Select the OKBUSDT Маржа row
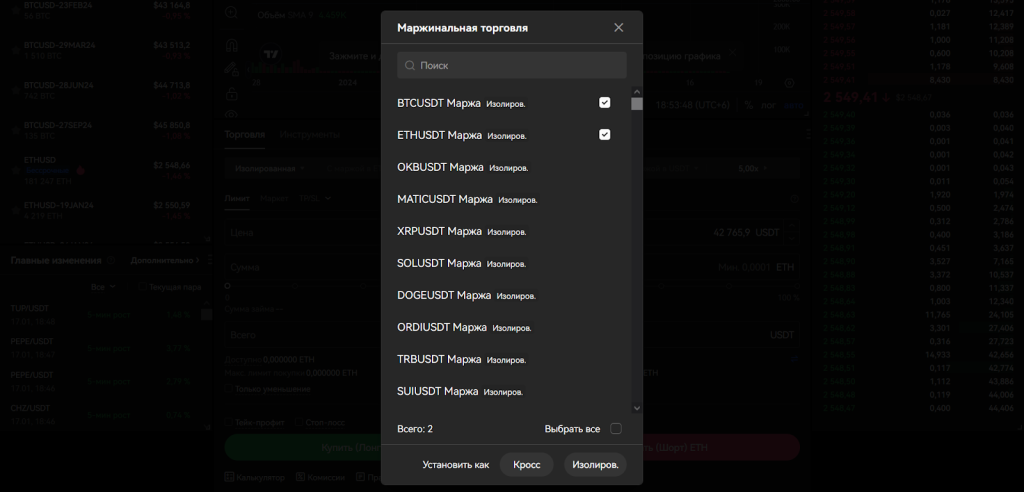The image size is (1024, 492). pos(462,167)
